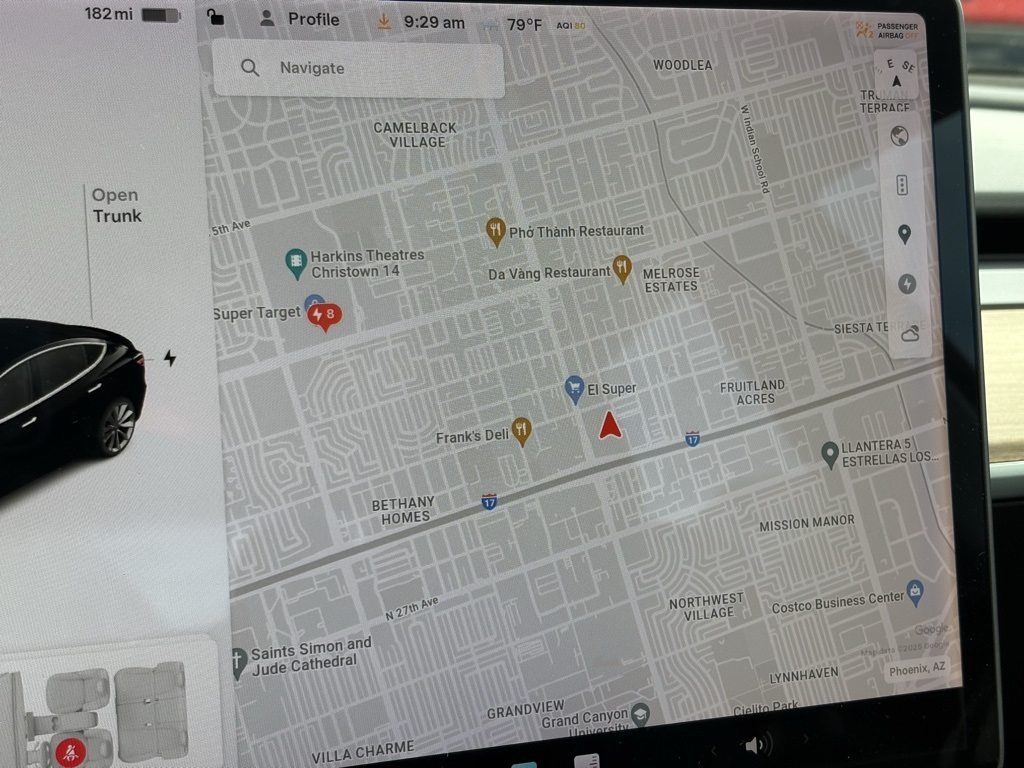The image size is (1024, 768).
Task: Tap the charge port lightning icon
Action: (170, 358)
